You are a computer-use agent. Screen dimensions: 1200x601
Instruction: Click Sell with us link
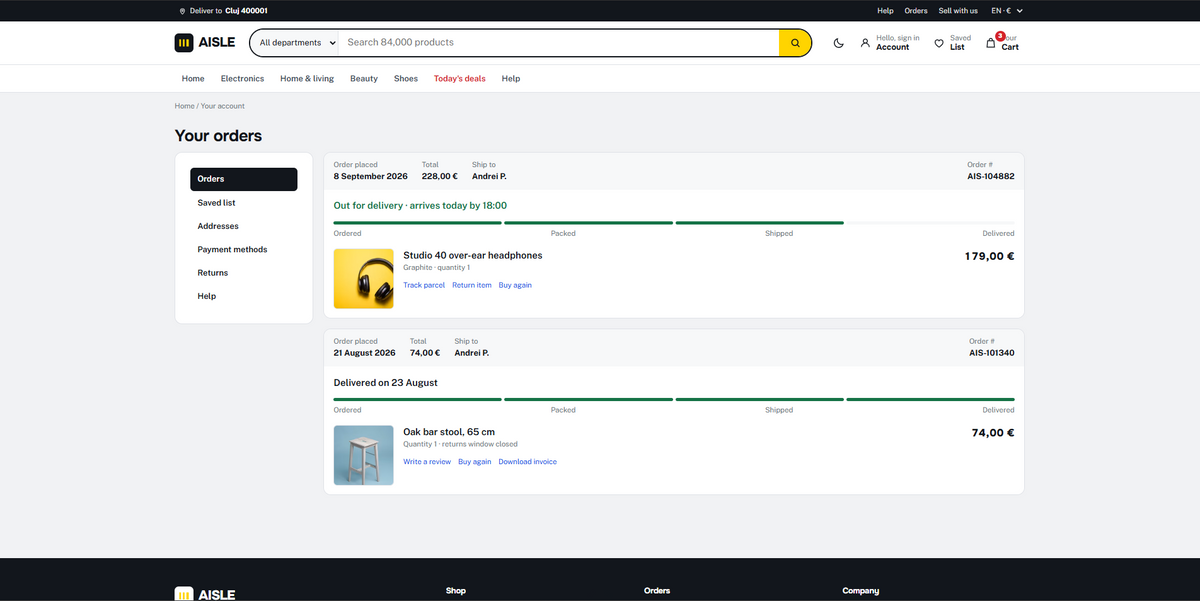click(x=958, y=11)
